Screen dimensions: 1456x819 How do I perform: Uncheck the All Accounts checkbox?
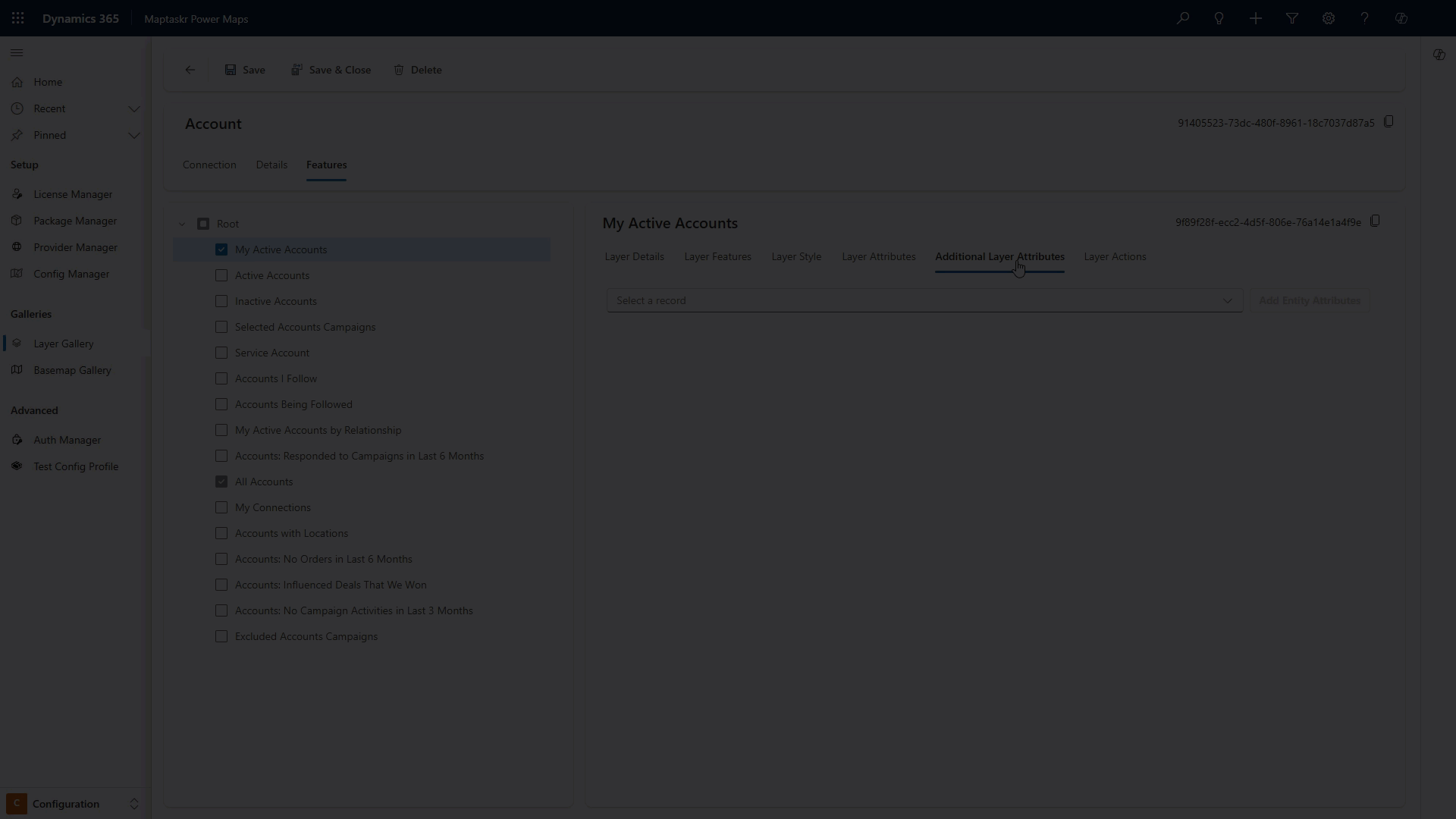(221, 482)
